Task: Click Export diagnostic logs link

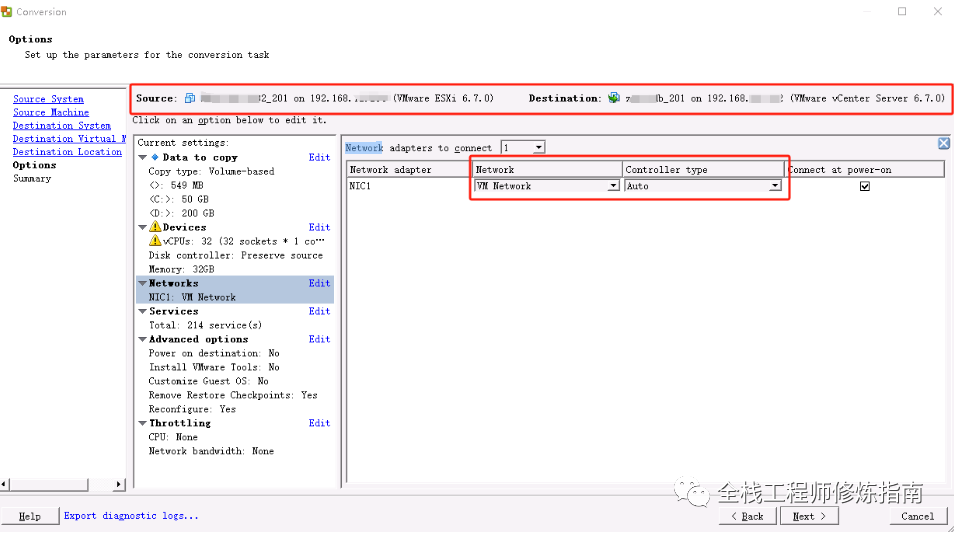Action: (131, 516)
